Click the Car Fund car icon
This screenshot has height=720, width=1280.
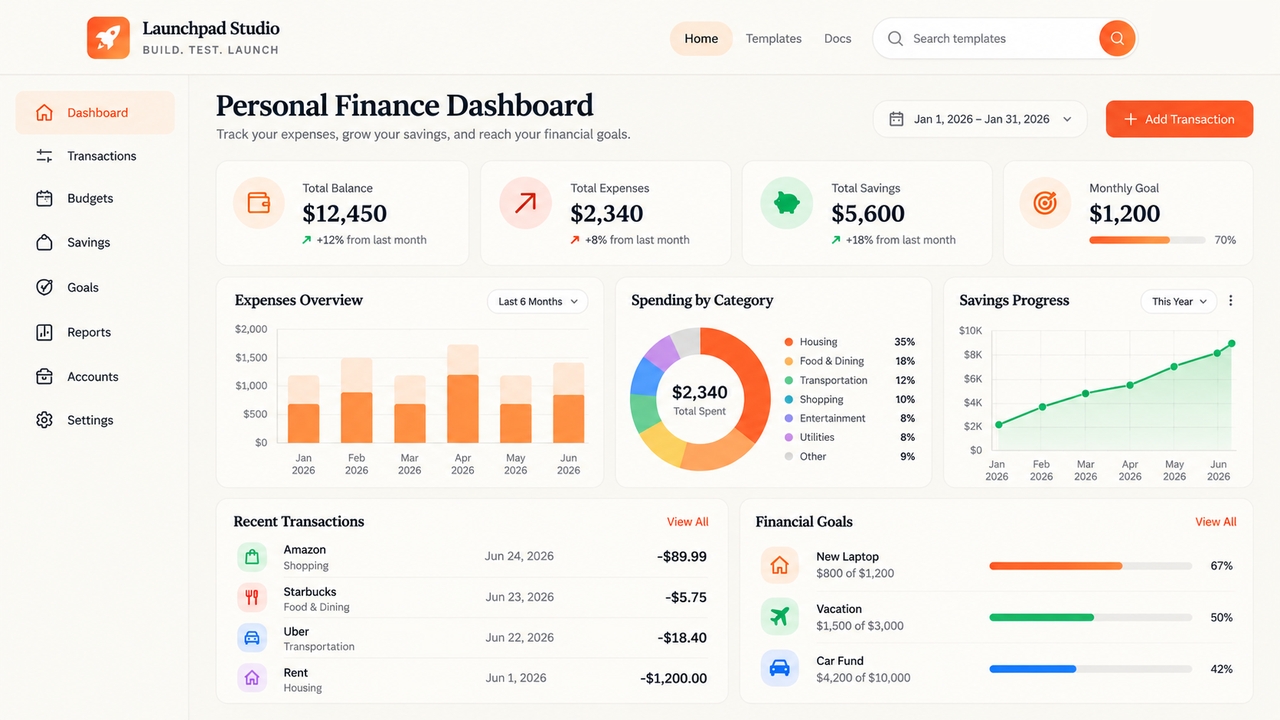click(780, 668)
